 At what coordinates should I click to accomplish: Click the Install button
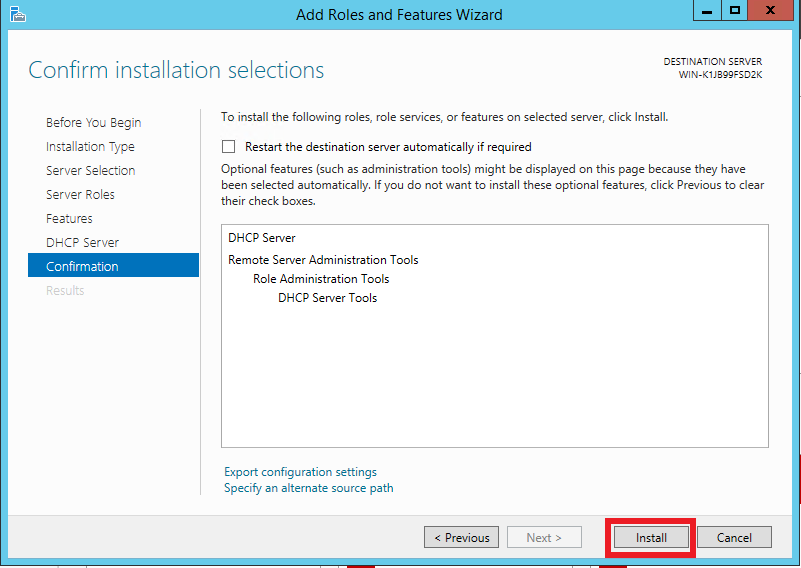pos(651,537)
